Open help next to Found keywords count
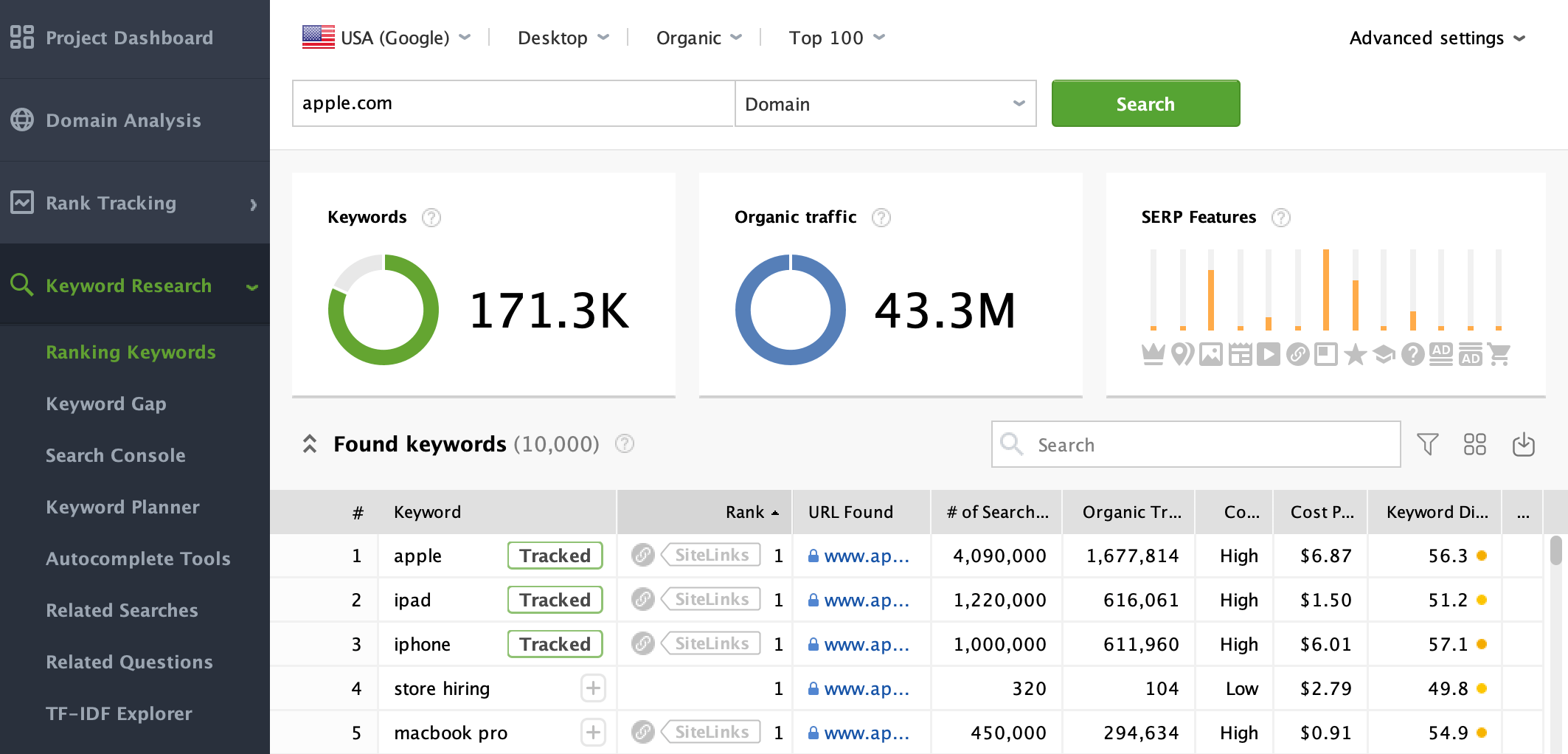 pyautogui.click(x=625, y=443)
